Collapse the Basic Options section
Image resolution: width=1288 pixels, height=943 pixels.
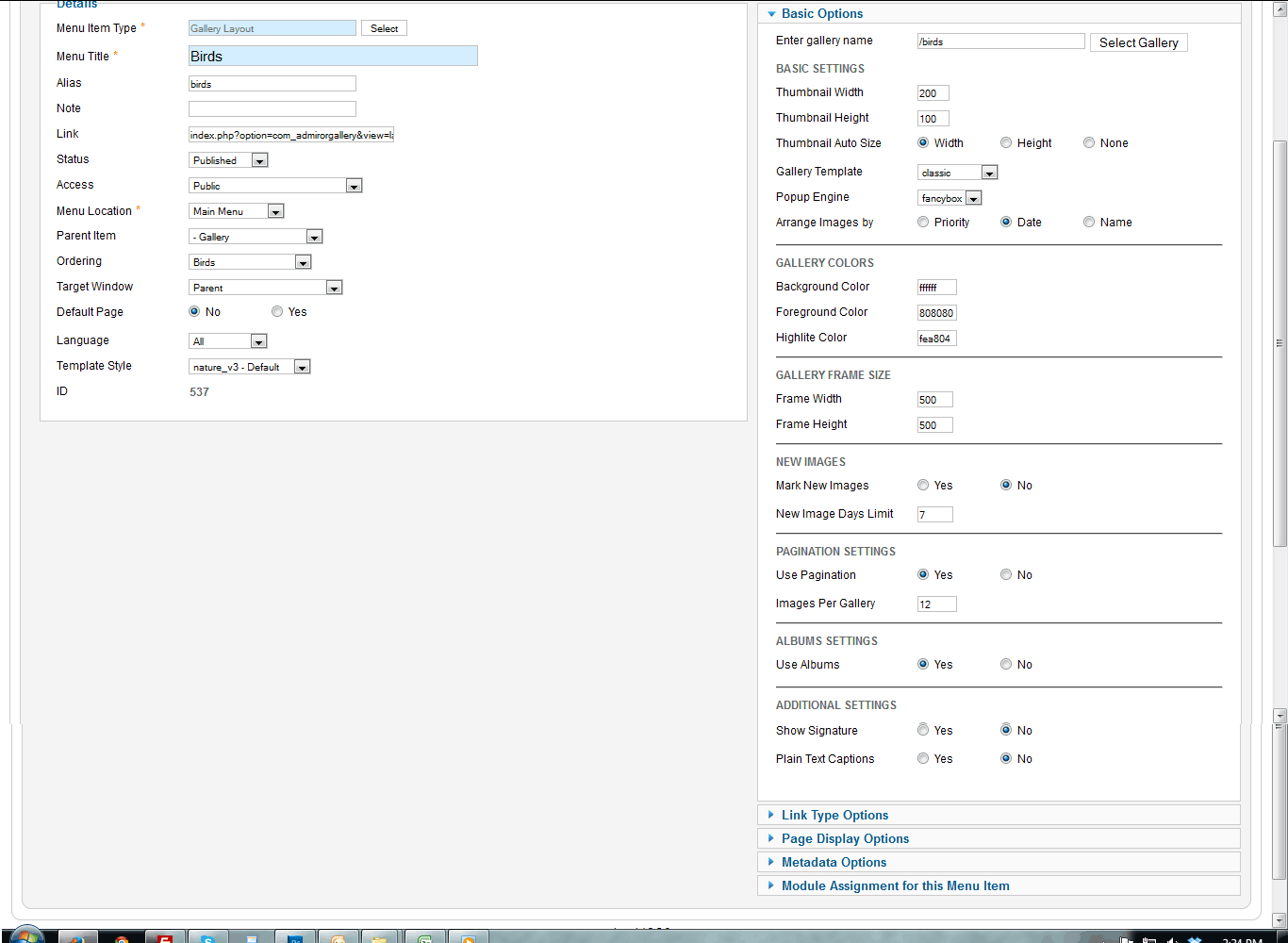tap(821, 13)
